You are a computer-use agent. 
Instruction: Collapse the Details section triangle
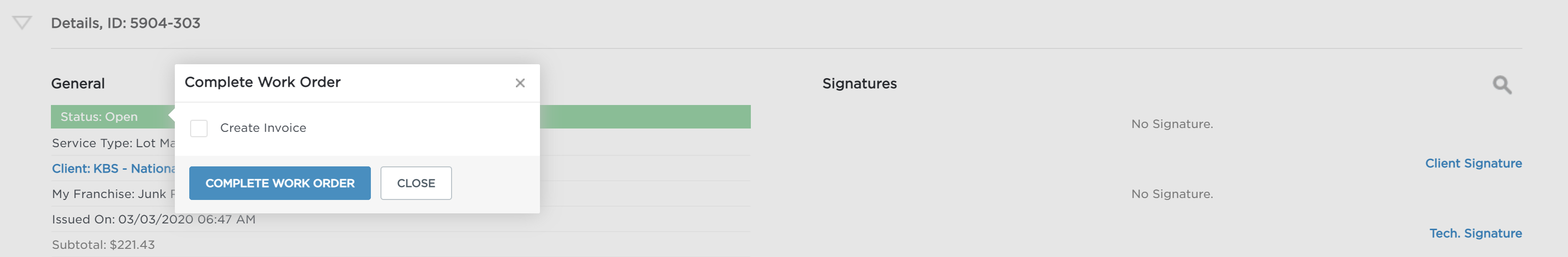22,23
